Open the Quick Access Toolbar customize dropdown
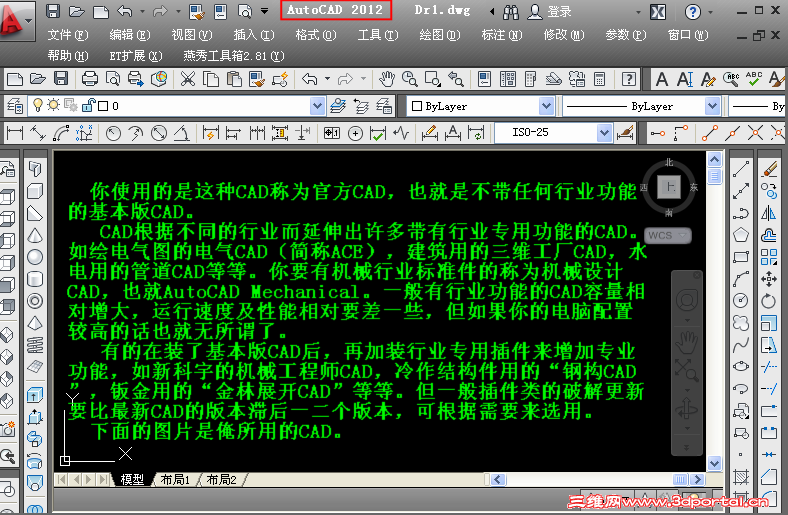Screen dimensions: 788x515 coord(264,11)
